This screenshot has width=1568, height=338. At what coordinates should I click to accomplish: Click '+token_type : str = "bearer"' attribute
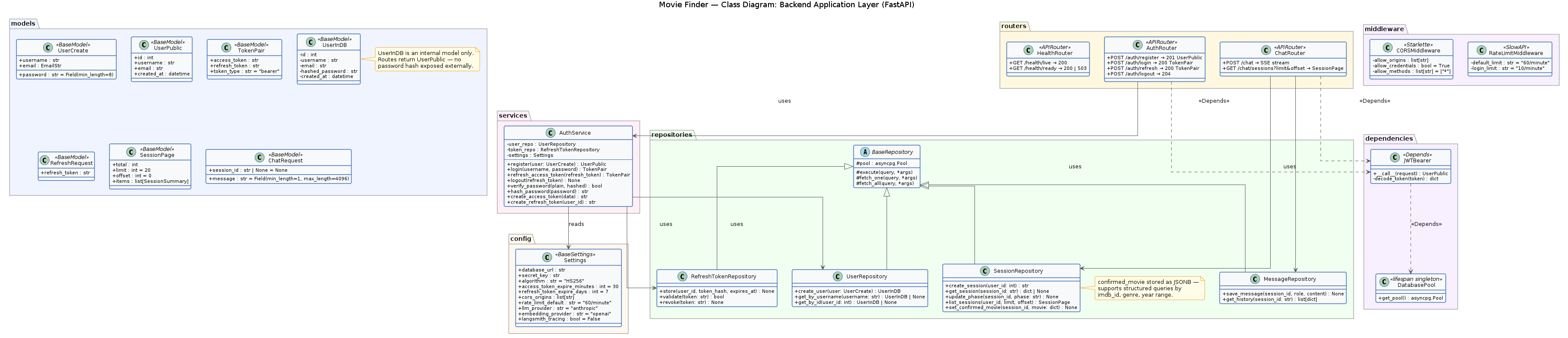(x=245, y=71)
